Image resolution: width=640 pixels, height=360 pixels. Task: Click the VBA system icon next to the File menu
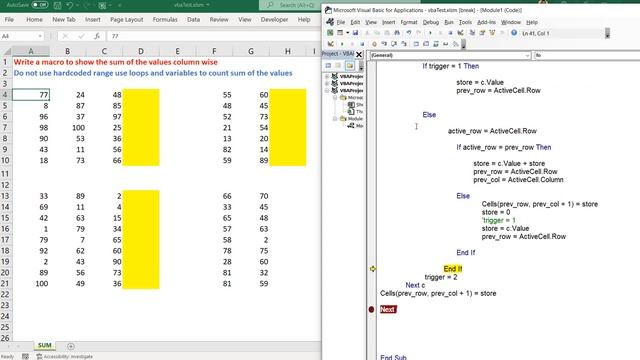pos(330,22)
